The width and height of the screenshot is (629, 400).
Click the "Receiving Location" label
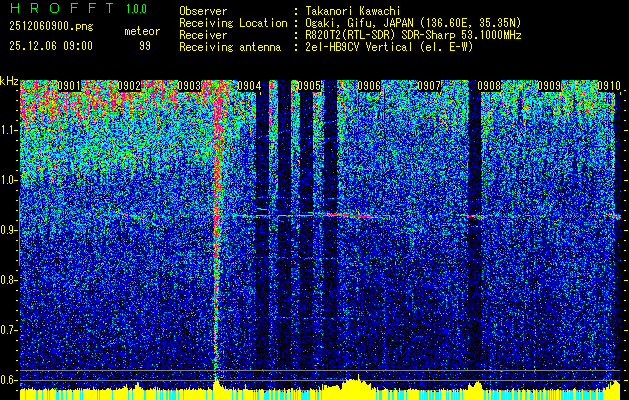[x=233, y=23]
